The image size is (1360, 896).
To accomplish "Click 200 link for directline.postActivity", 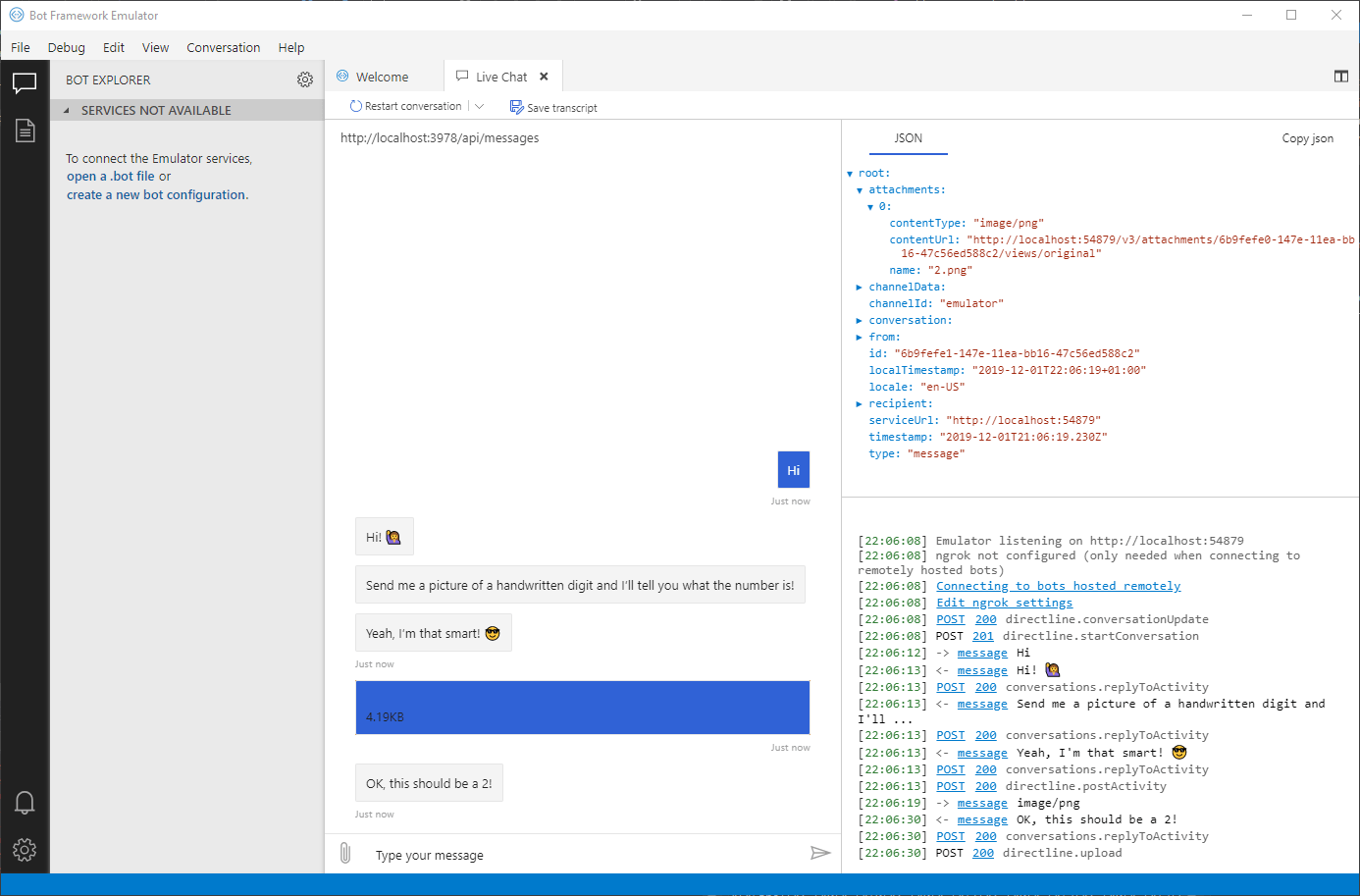I will point(986,786).
